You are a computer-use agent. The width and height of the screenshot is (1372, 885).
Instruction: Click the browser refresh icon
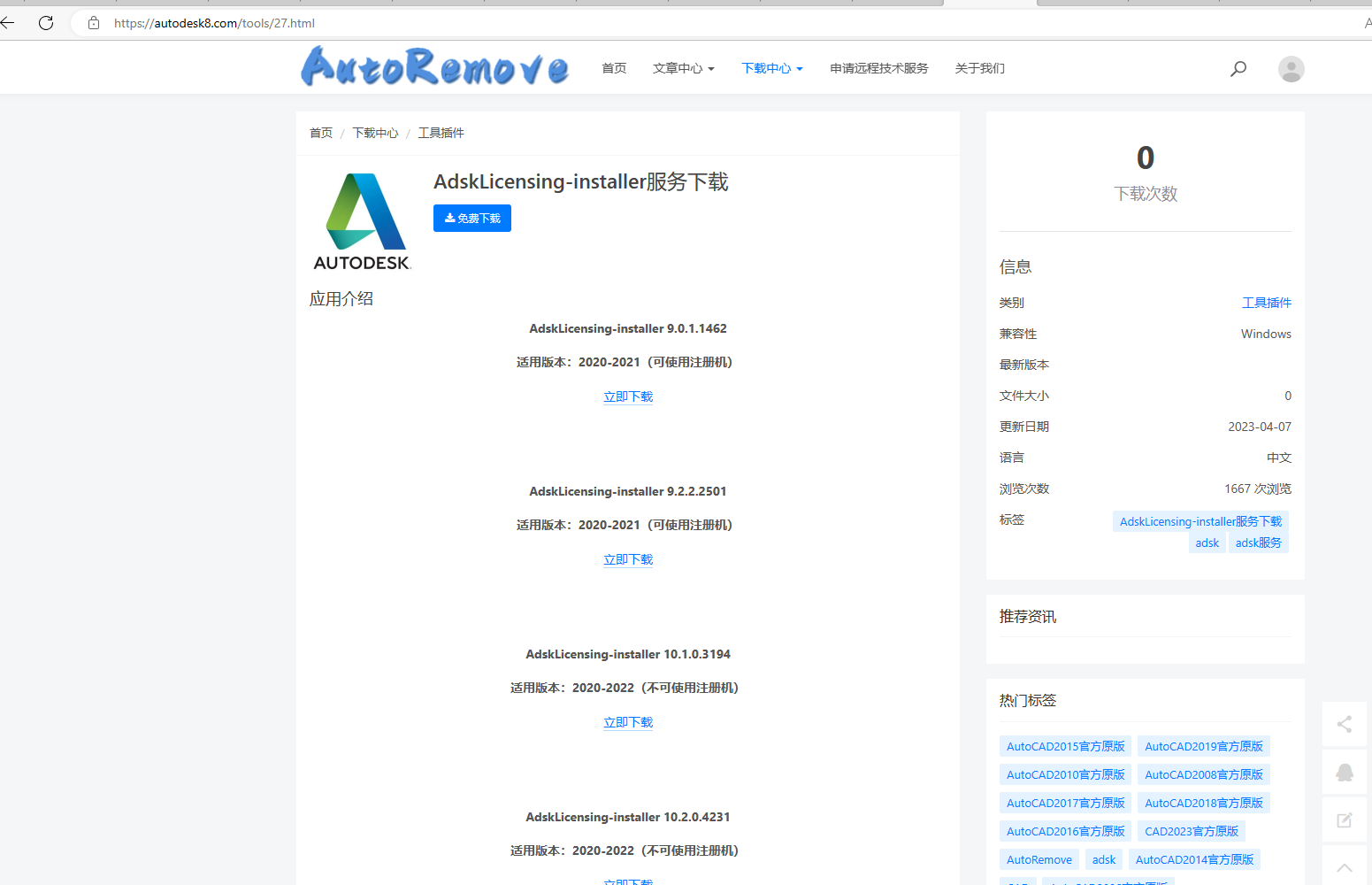tap(46, 23)
